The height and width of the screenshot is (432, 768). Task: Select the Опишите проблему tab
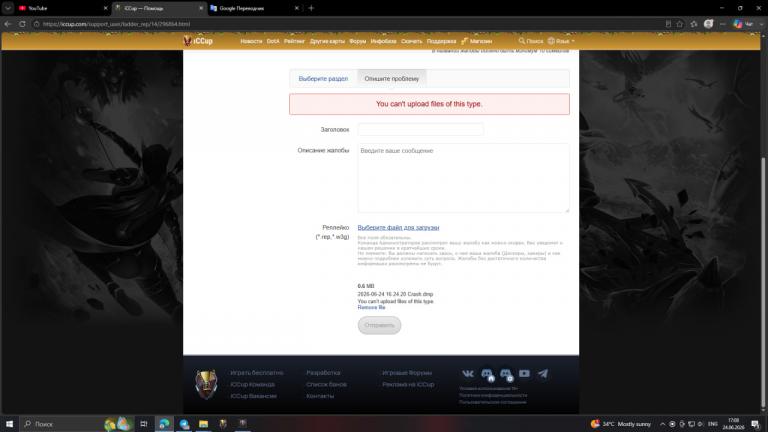(392, 78)
